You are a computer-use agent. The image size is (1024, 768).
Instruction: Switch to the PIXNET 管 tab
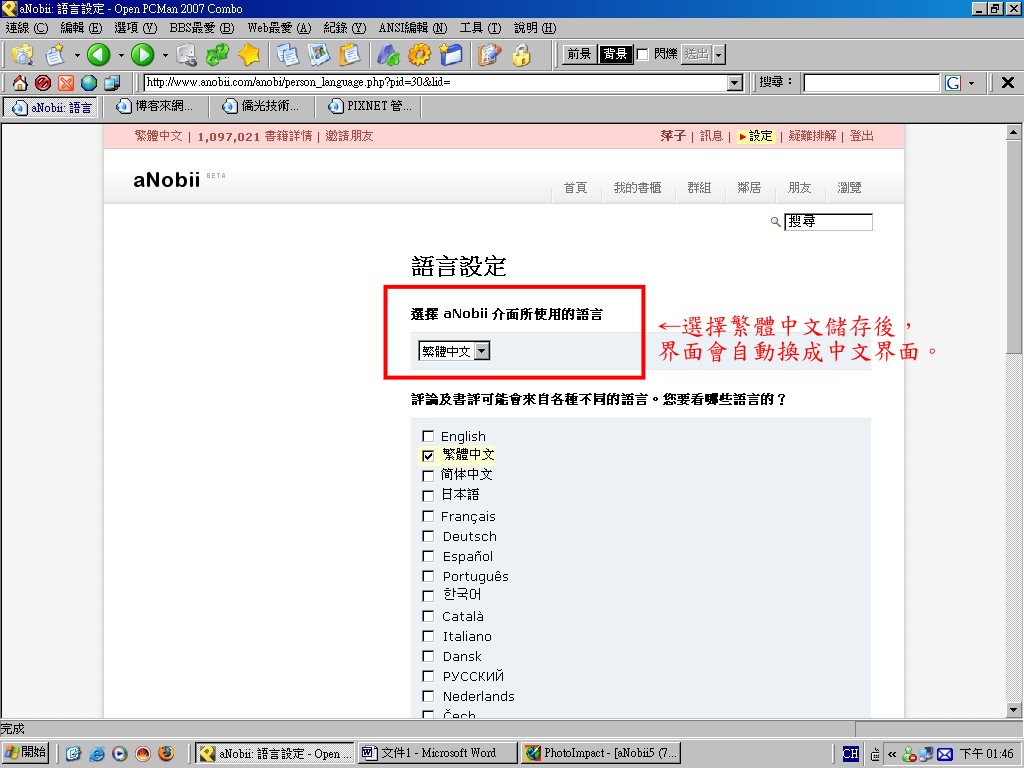coord(370,106)
